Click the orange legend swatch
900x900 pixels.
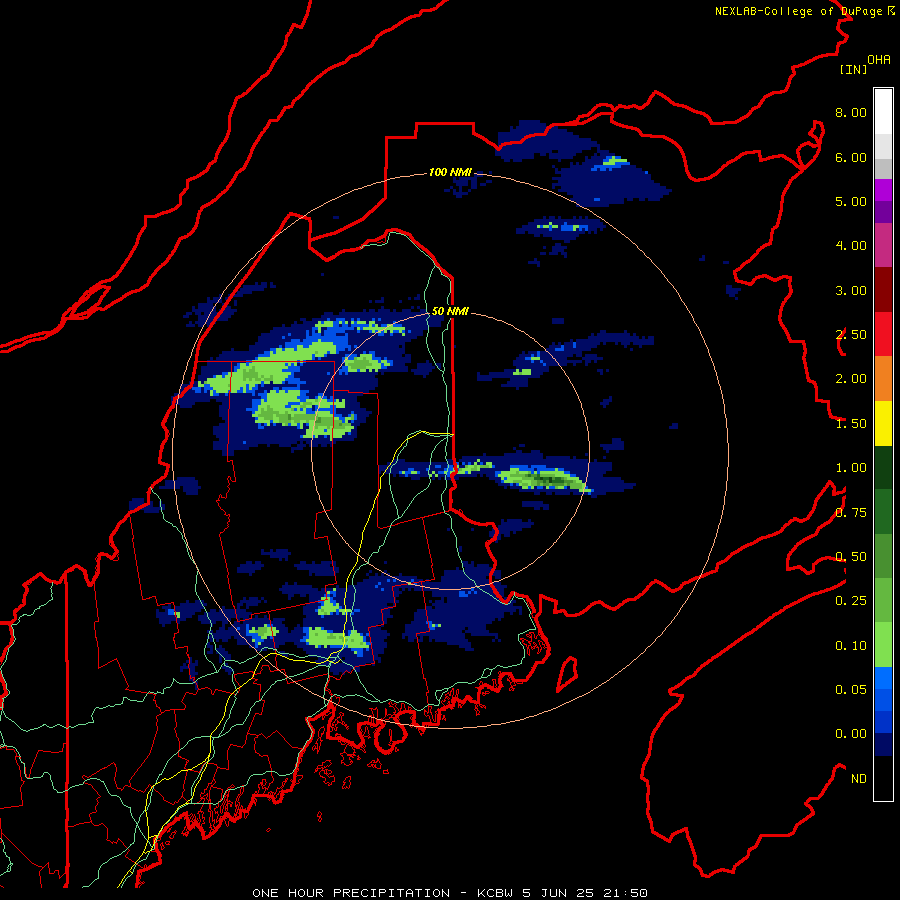pos(883,379)
